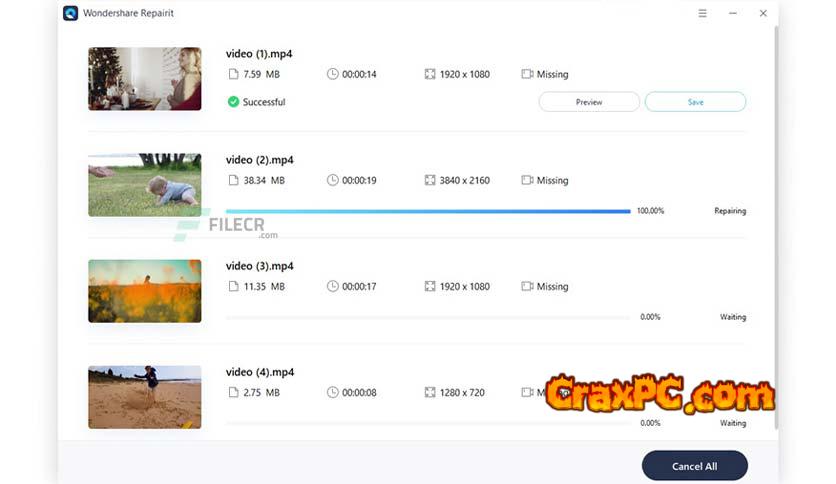Click the green Successful checkmark icon
The height and width of the screenshot is (484, 836).
[x=233, y=102]
